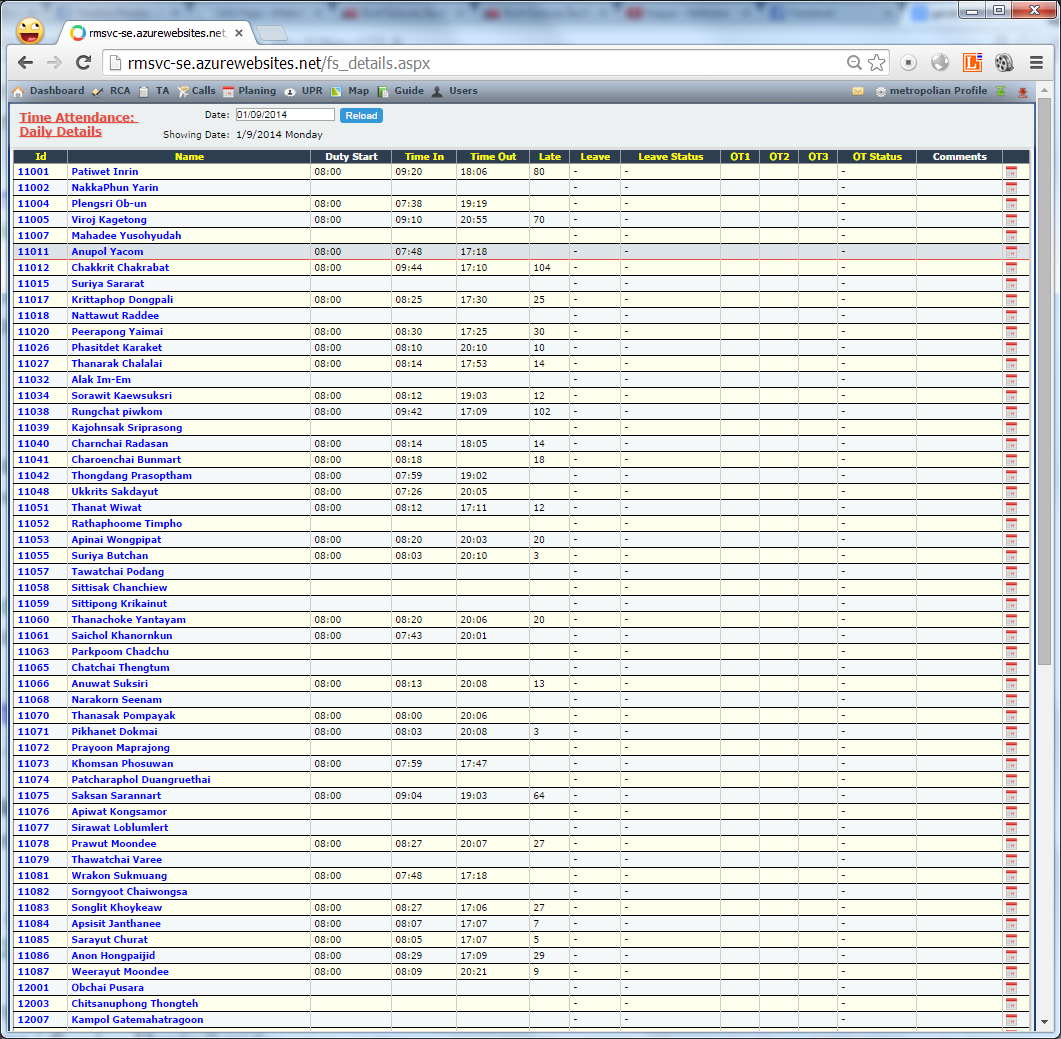Click the Name column header
This screenshot has width=1061, height=1039.
(189, 156)
